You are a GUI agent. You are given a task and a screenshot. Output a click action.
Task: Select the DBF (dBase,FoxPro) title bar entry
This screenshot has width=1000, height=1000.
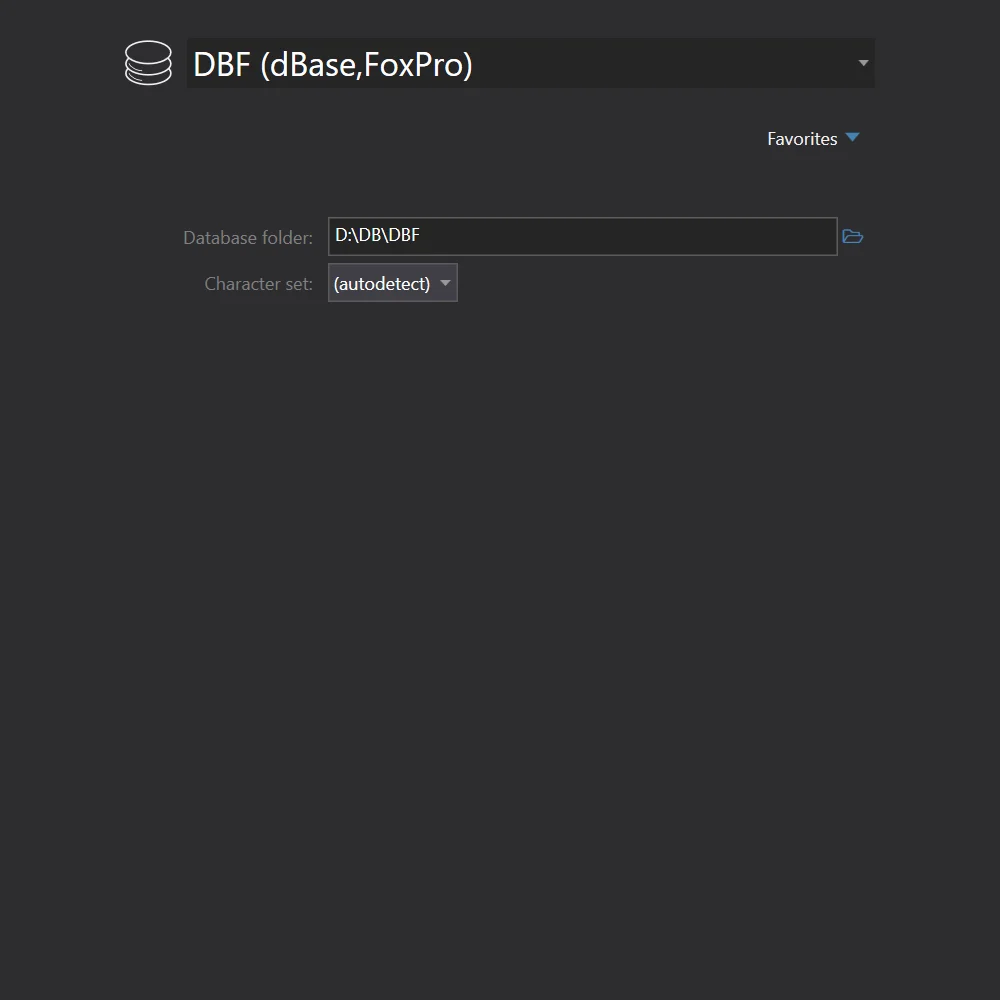(x=530, y=63)
